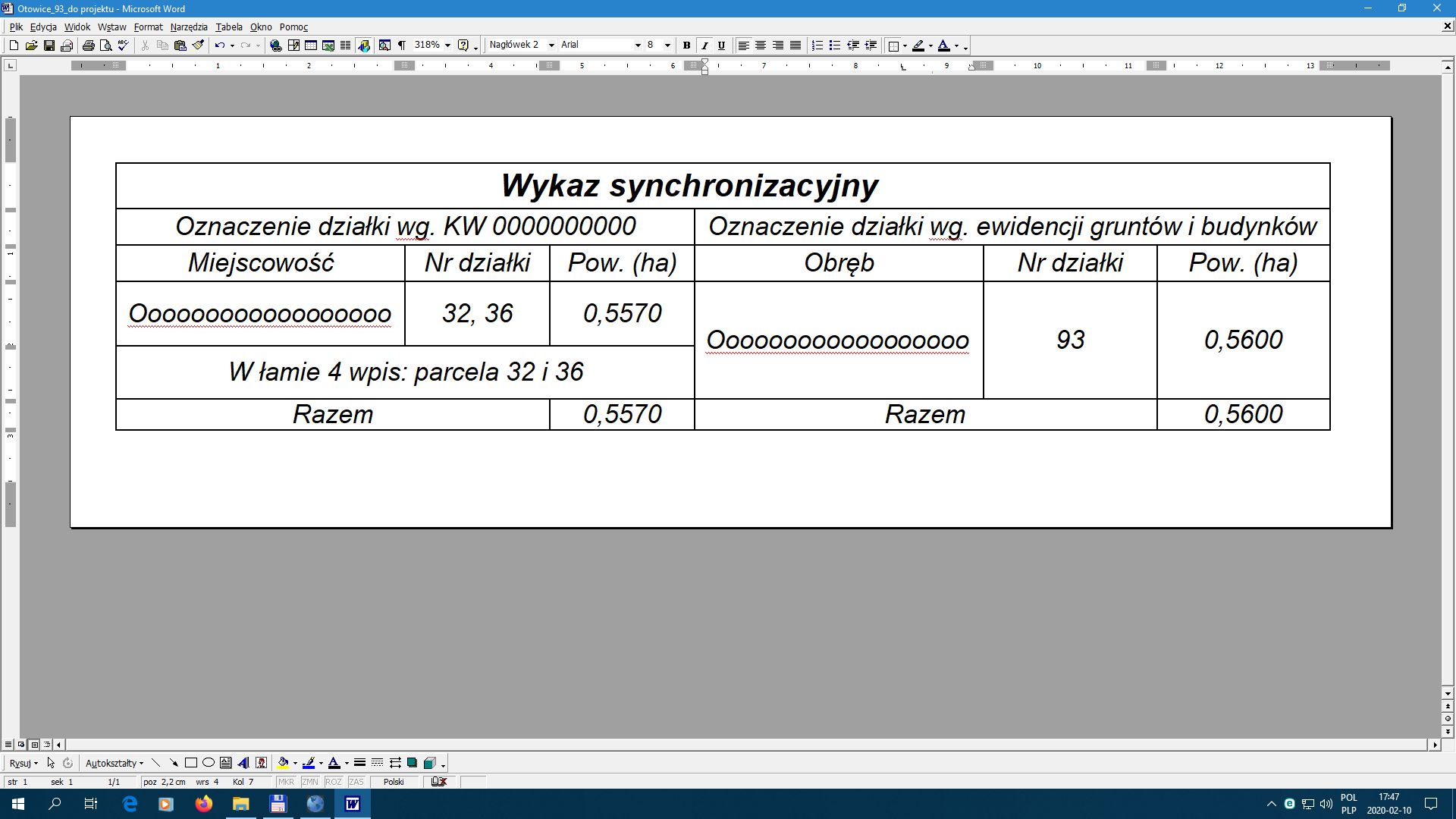
Task: Run spelling and grammar check
Action: (x=123, y=45)
